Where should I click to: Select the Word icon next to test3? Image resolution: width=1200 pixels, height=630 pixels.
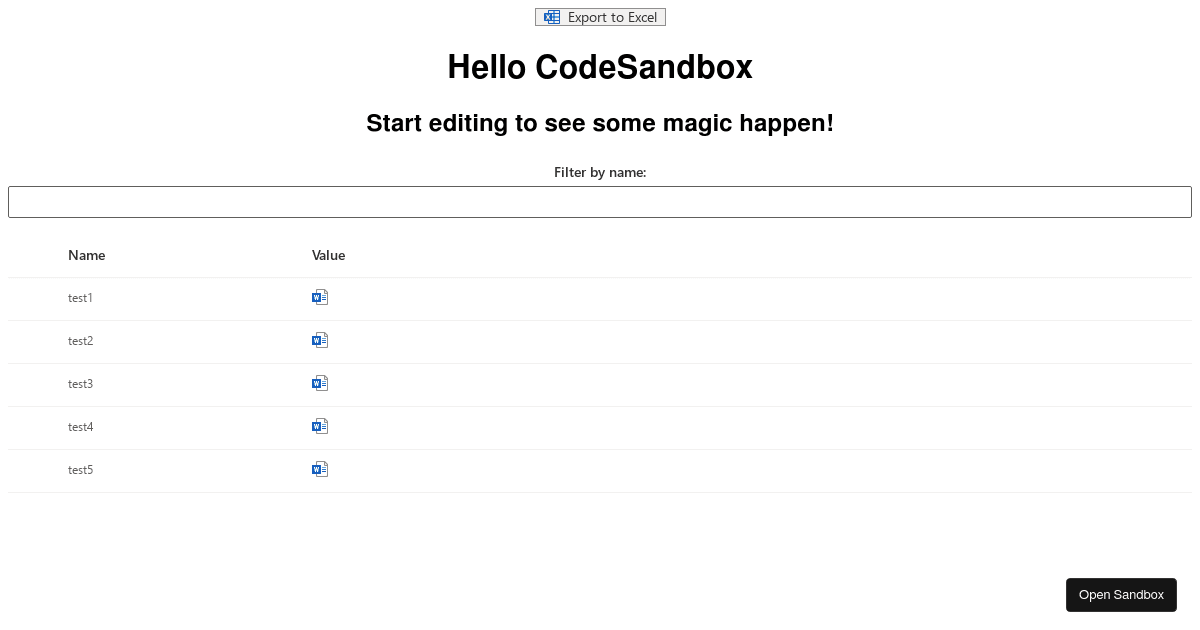320,382
